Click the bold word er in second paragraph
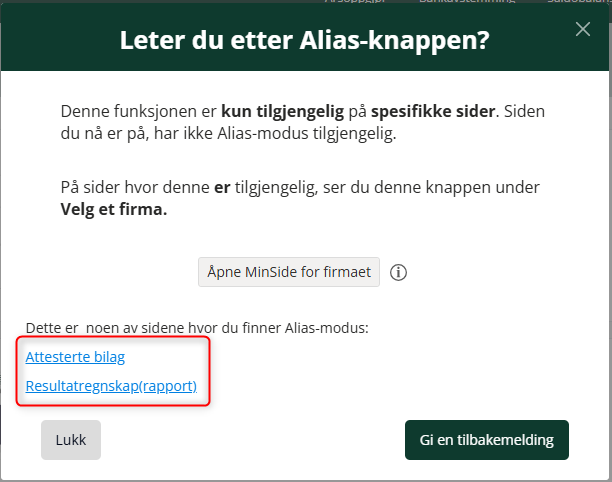The width and height of the screenshot is (612, 482). tap(222, 188)
